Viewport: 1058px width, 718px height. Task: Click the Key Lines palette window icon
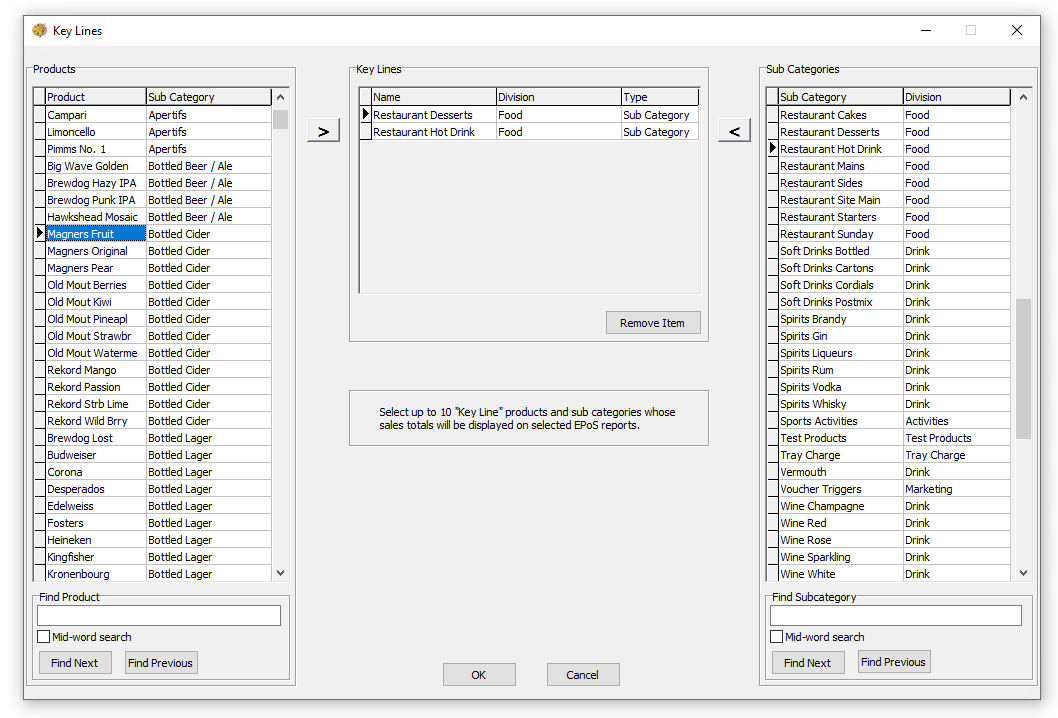coord(40,30)
